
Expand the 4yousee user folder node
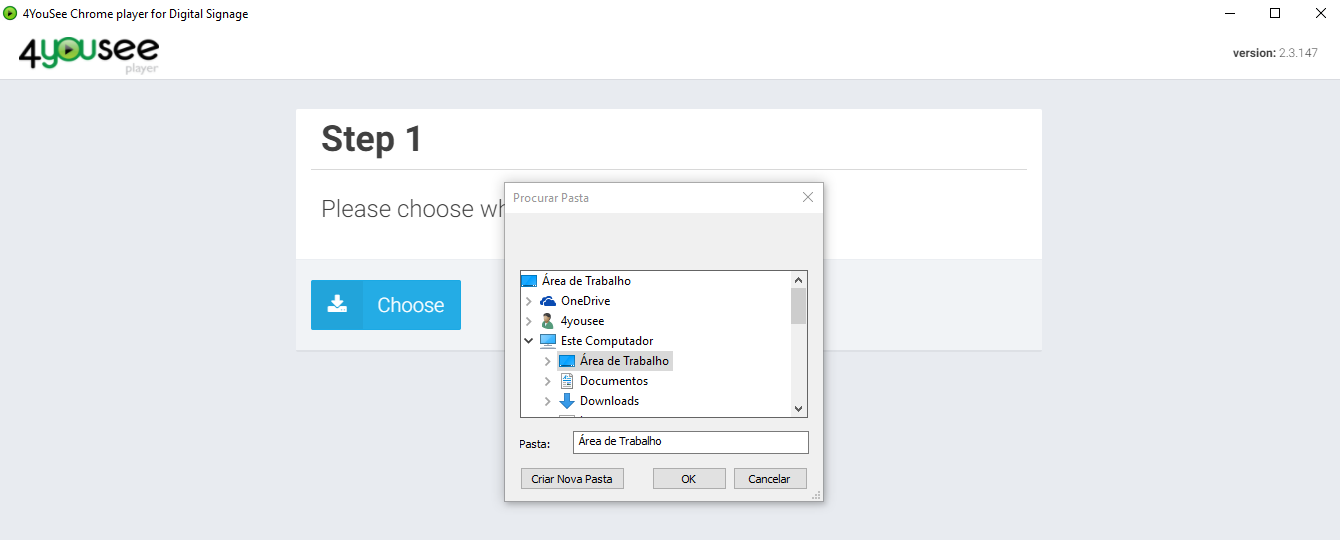529,321
